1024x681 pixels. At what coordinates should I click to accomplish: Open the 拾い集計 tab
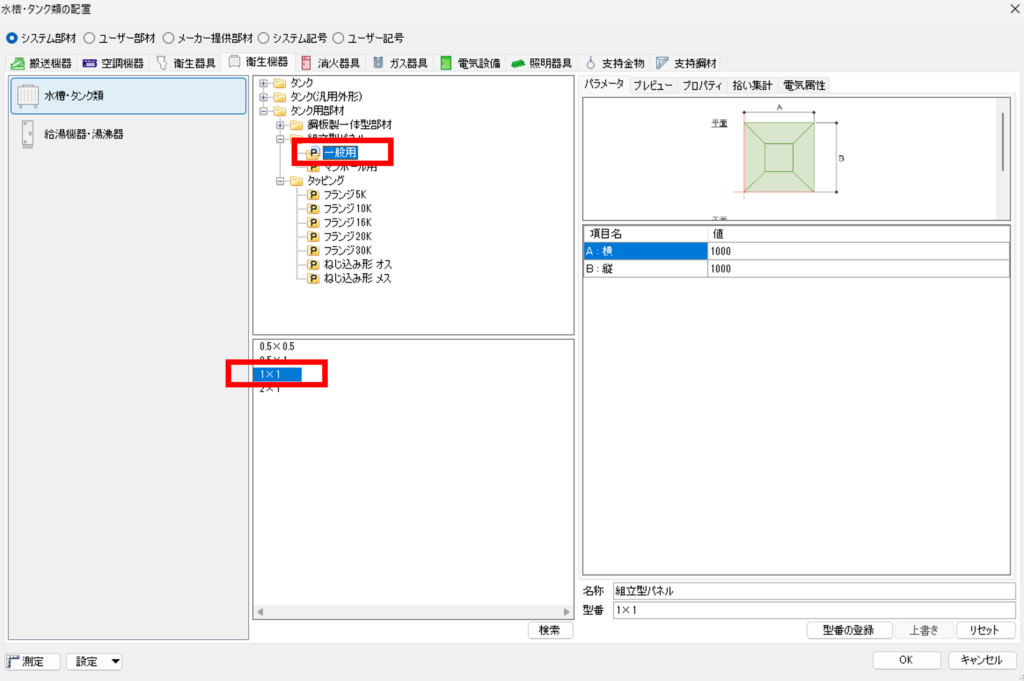(752, 86)
